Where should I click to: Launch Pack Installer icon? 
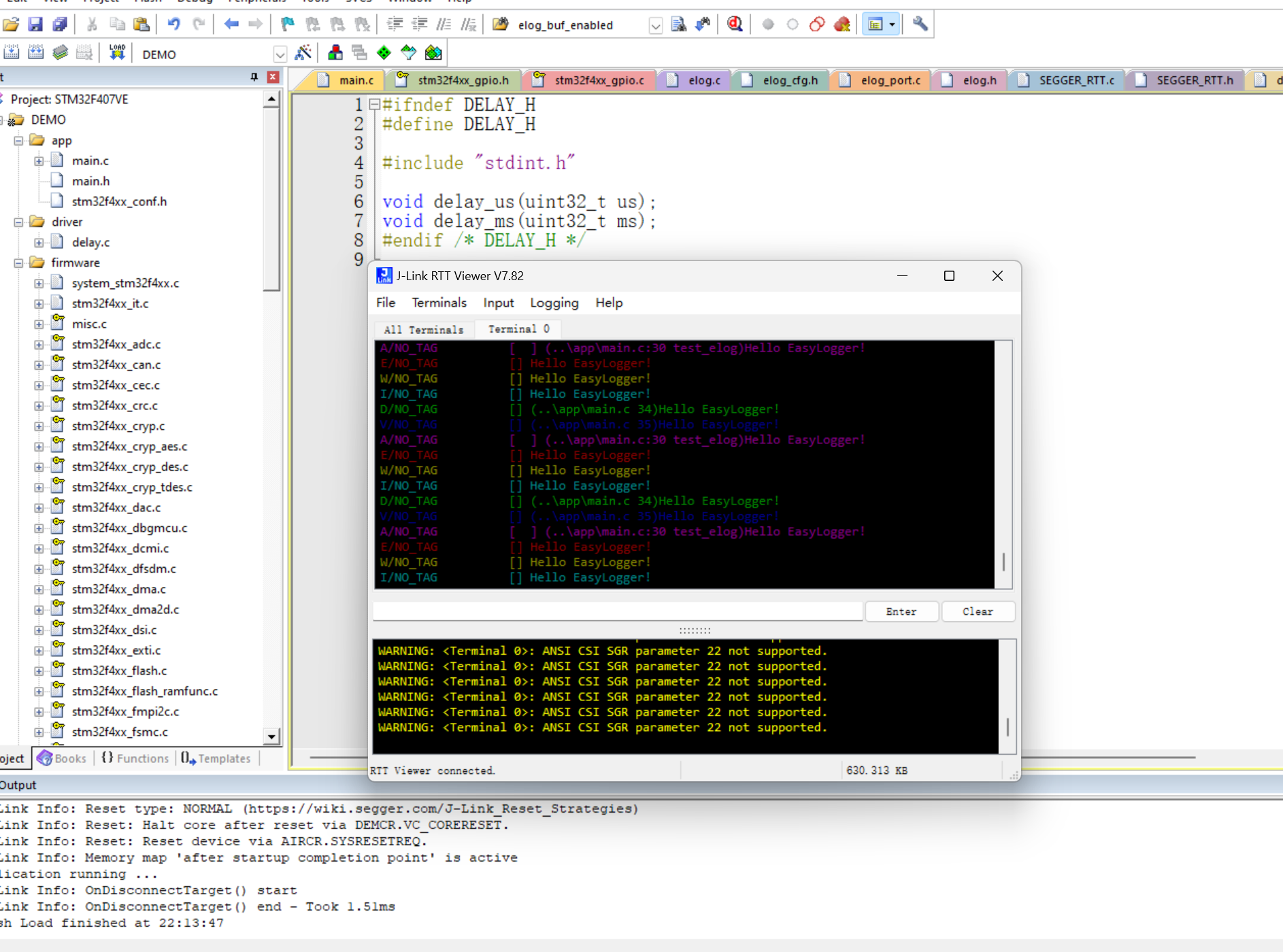point(433,53)
